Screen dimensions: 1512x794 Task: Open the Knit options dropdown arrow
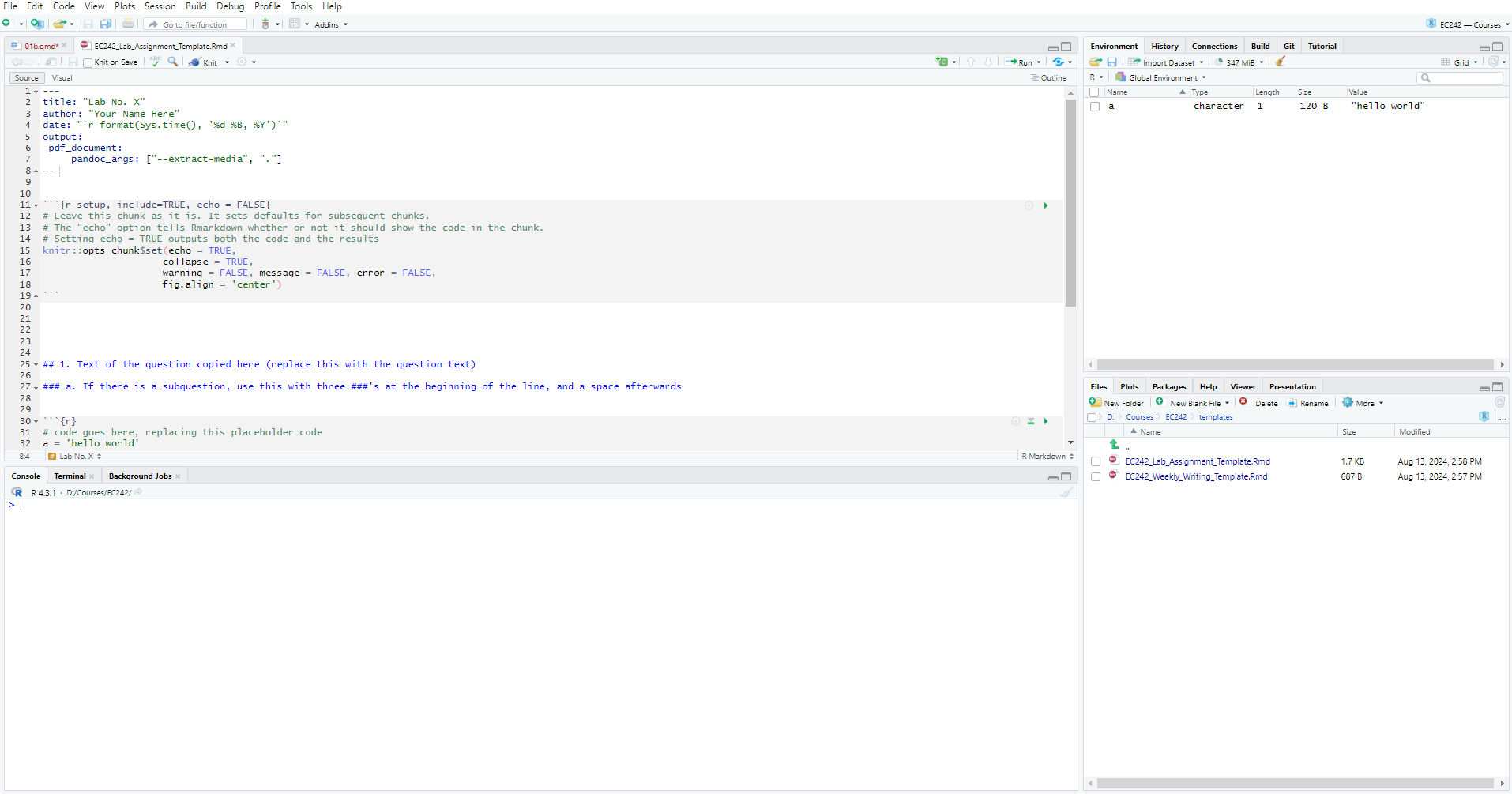click(x=228, y=62)
